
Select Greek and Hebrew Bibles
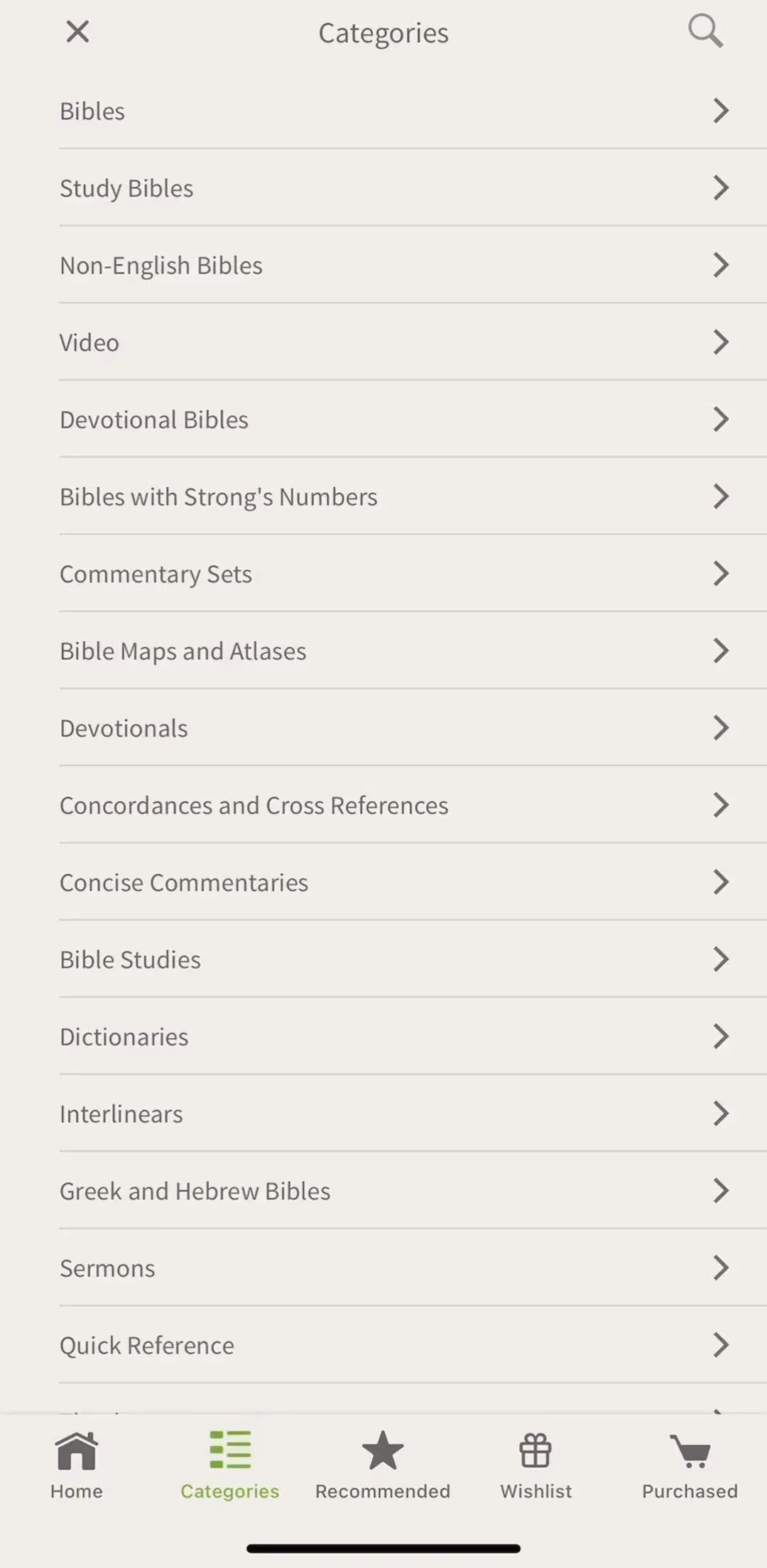(x=413, y=1191)
